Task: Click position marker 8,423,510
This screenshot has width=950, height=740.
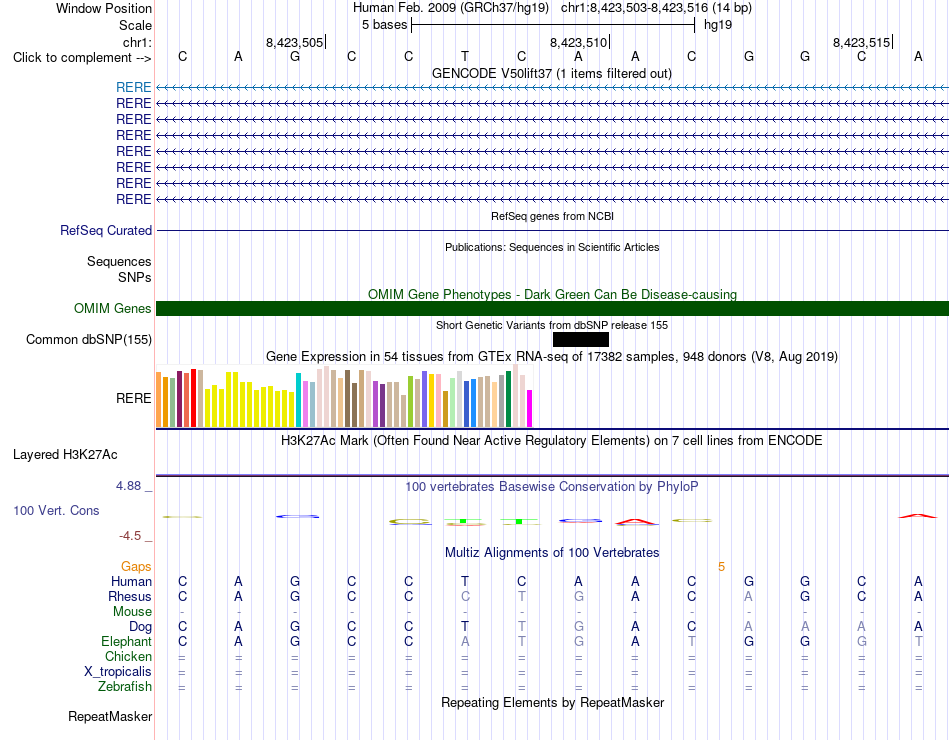Action: tap(579, 42)
